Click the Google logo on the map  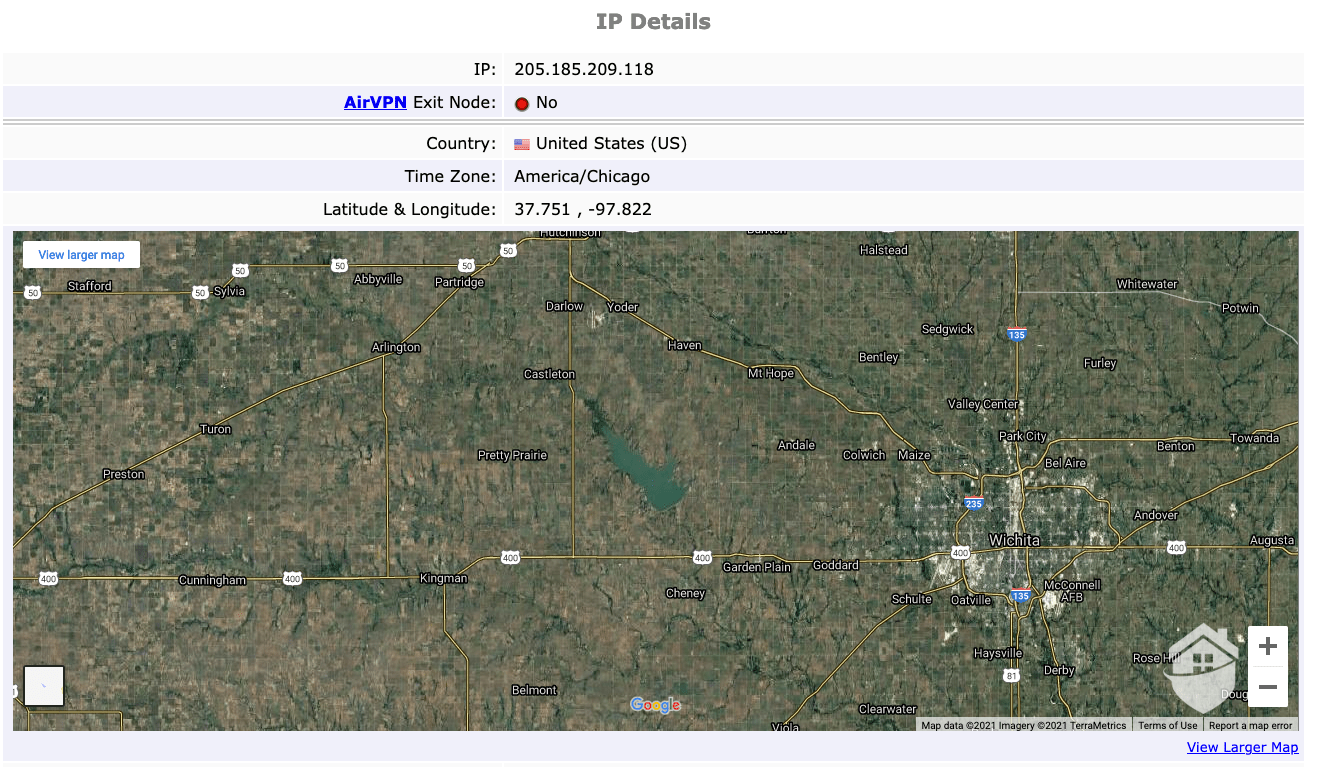pos(655,705)
